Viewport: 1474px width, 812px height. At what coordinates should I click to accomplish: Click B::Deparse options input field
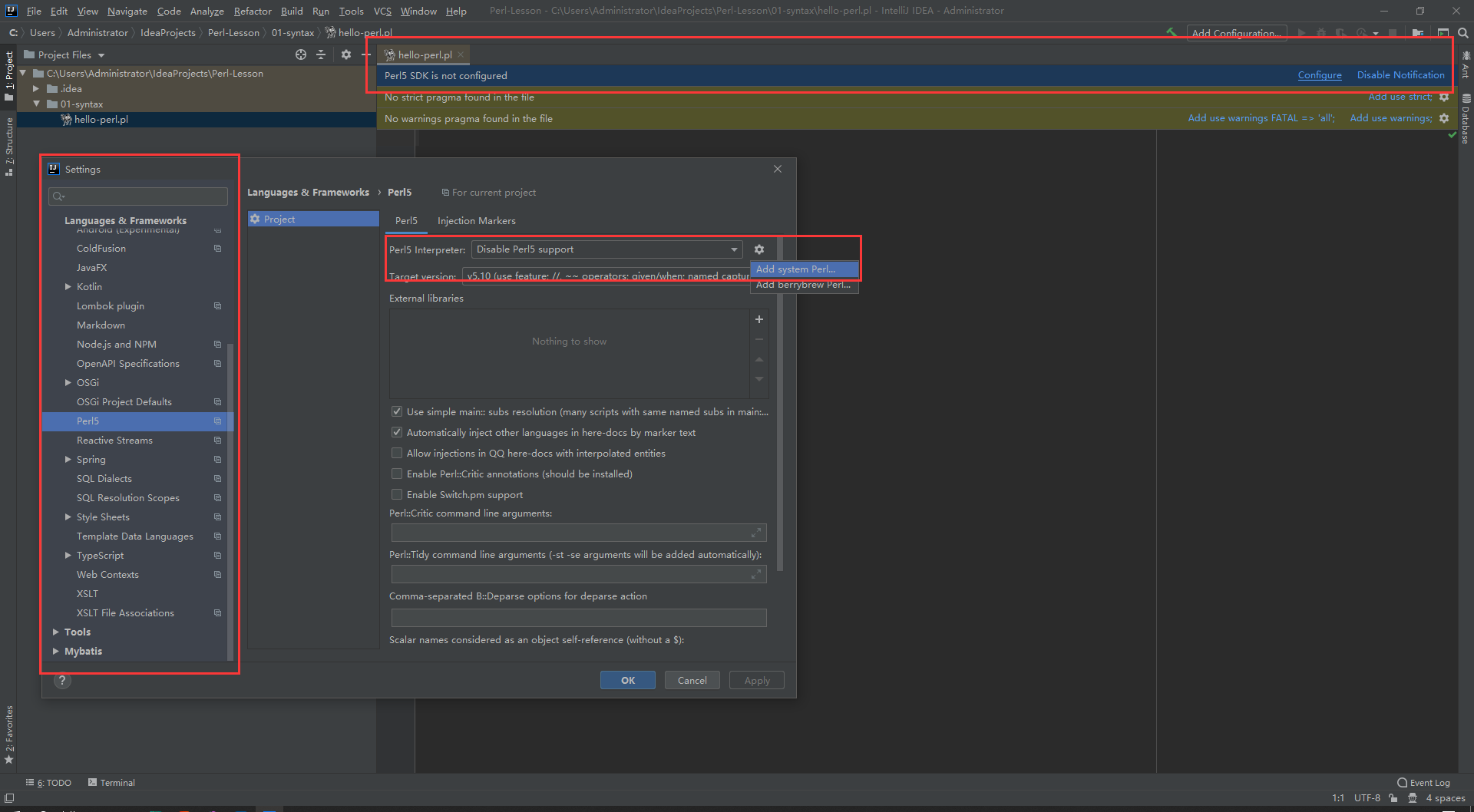[579, 617]
